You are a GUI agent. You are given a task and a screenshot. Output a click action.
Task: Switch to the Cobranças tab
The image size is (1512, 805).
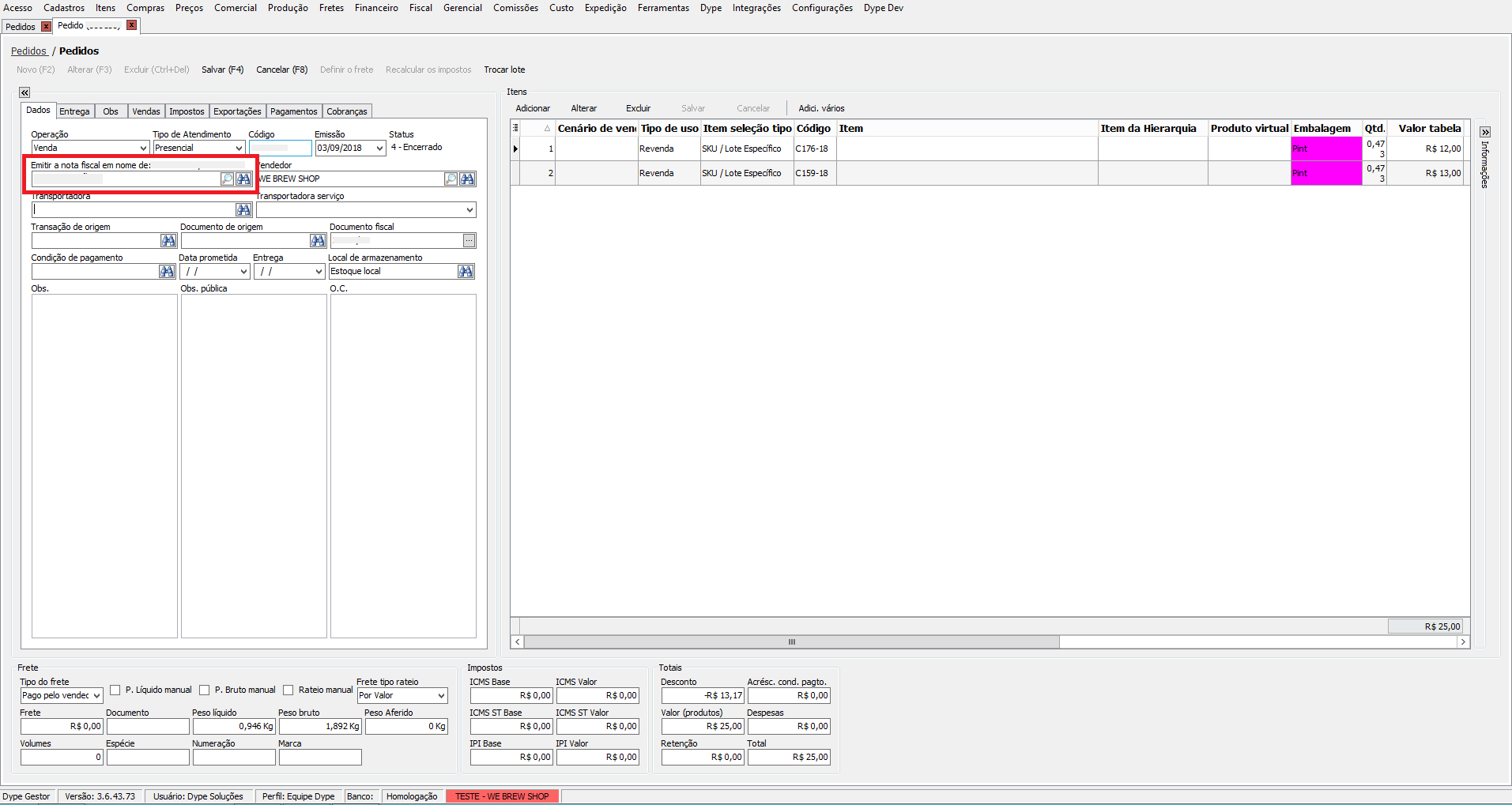click(347, 111)
